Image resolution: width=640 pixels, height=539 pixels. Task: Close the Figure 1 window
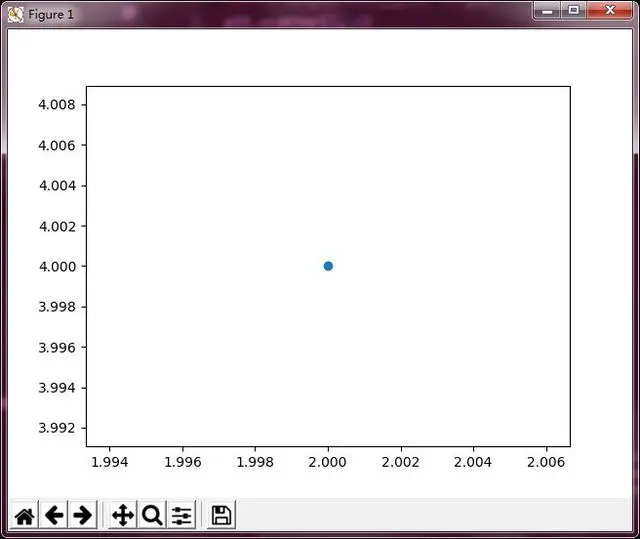(610, 11)
